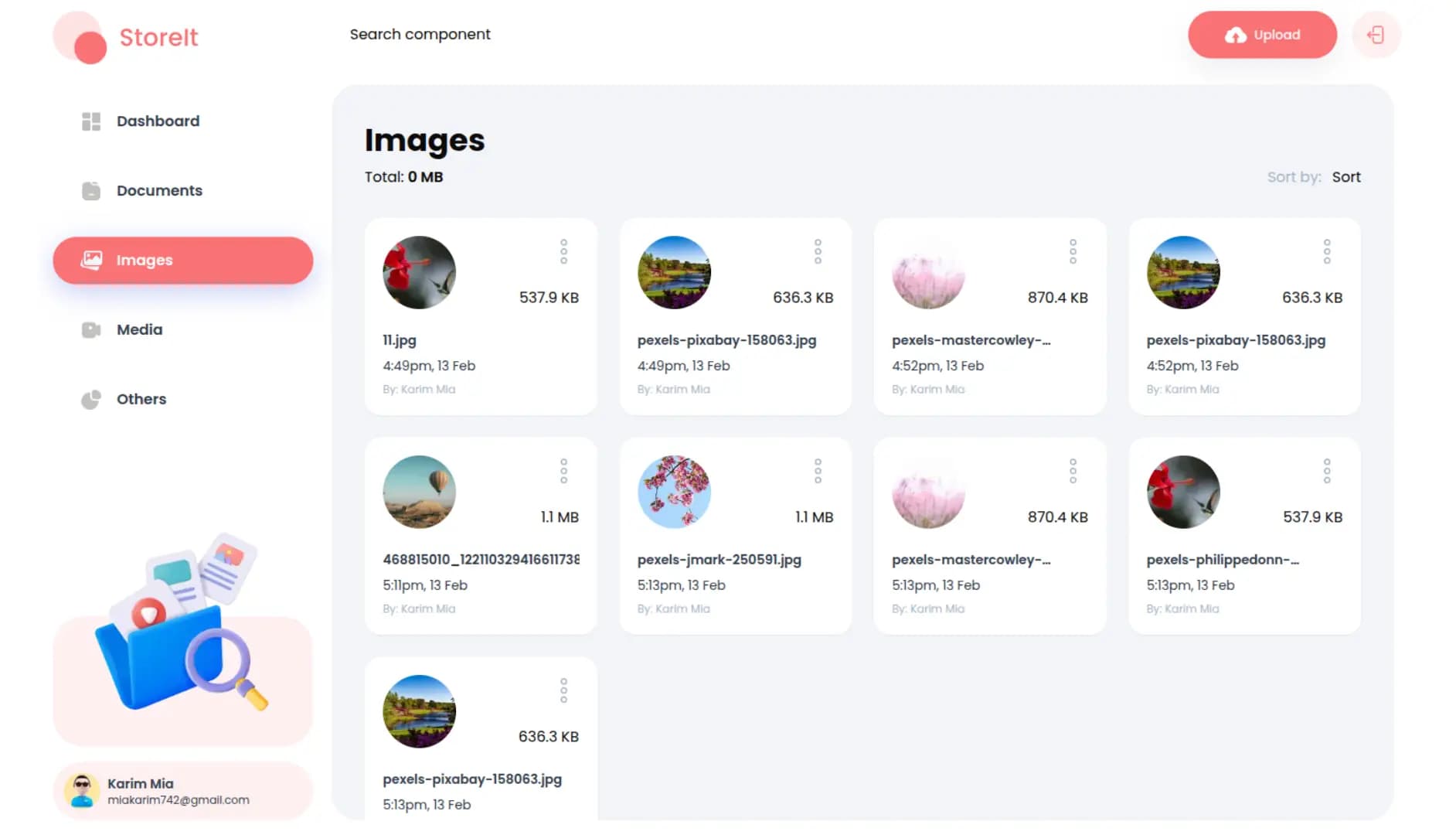Open the three-dot menu for pexels-jmark-250591.jpg
Screen dimensions: 1456x835
point(818,471)
